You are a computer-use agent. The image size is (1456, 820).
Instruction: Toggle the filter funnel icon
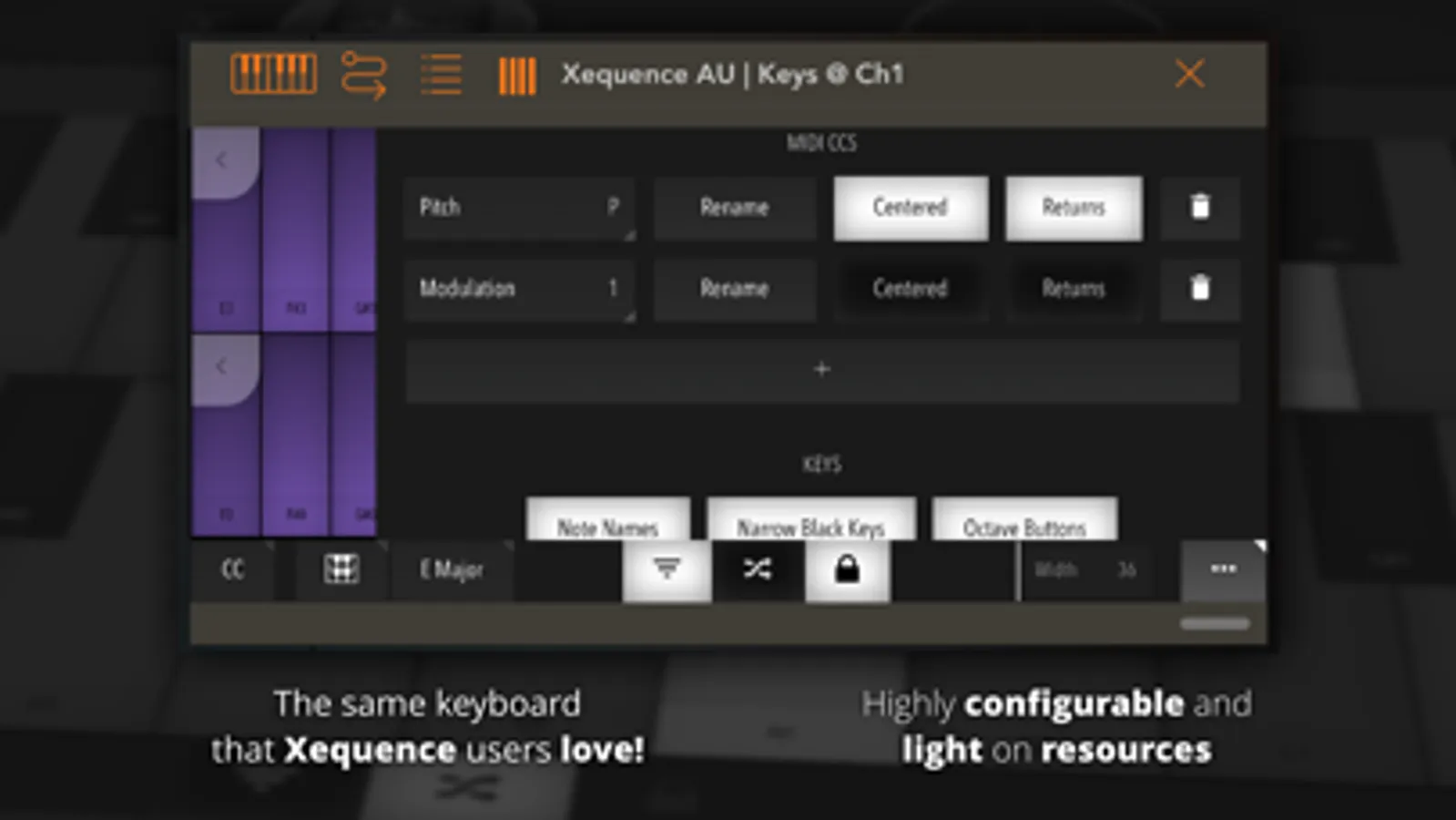coord(667,570)
